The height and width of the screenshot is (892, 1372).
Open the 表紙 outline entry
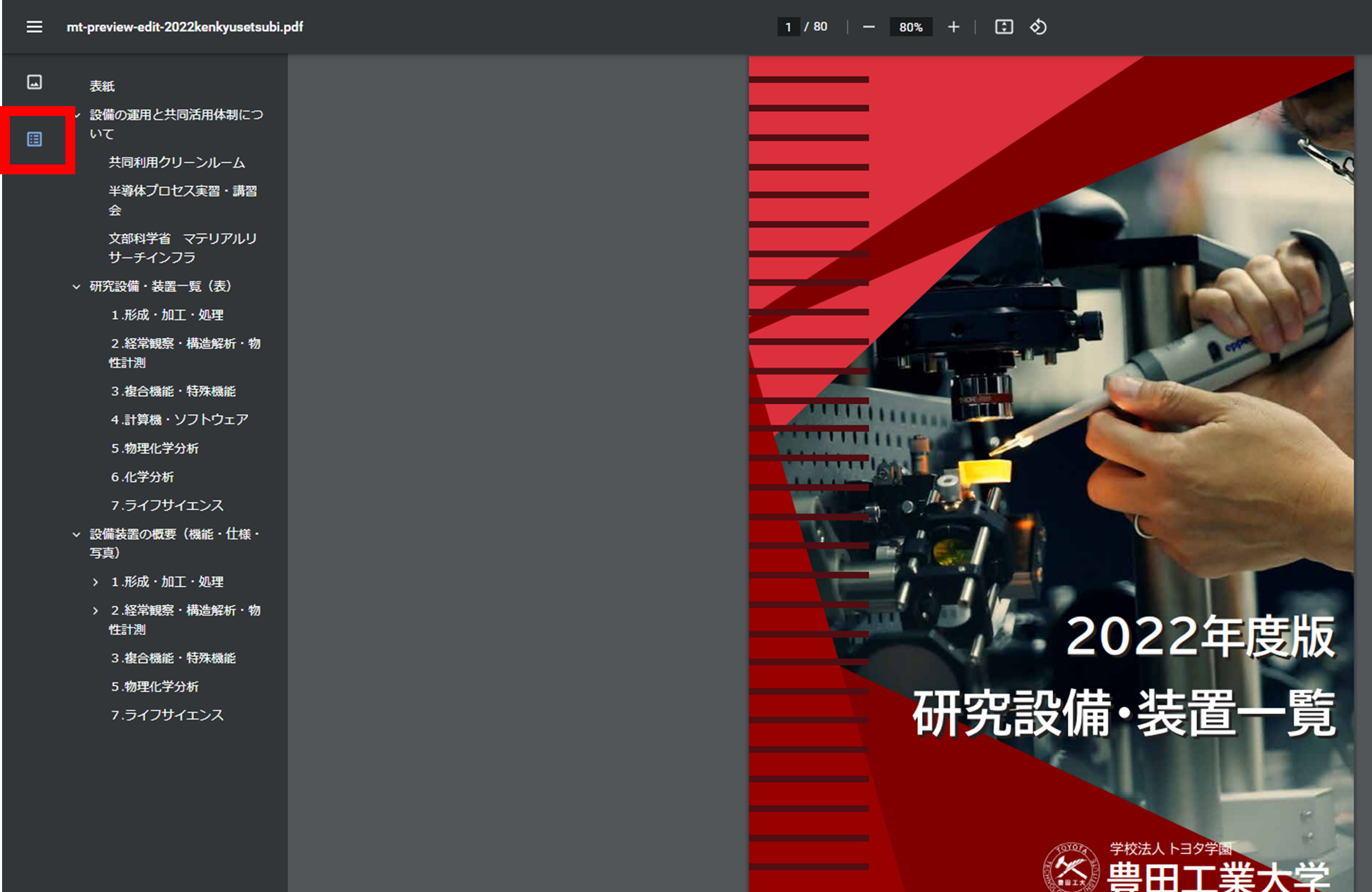102,86
